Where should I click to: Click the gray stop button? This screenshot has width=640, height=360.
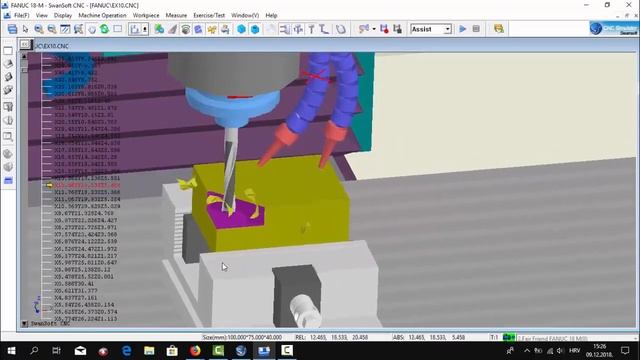tap(476, 29)
